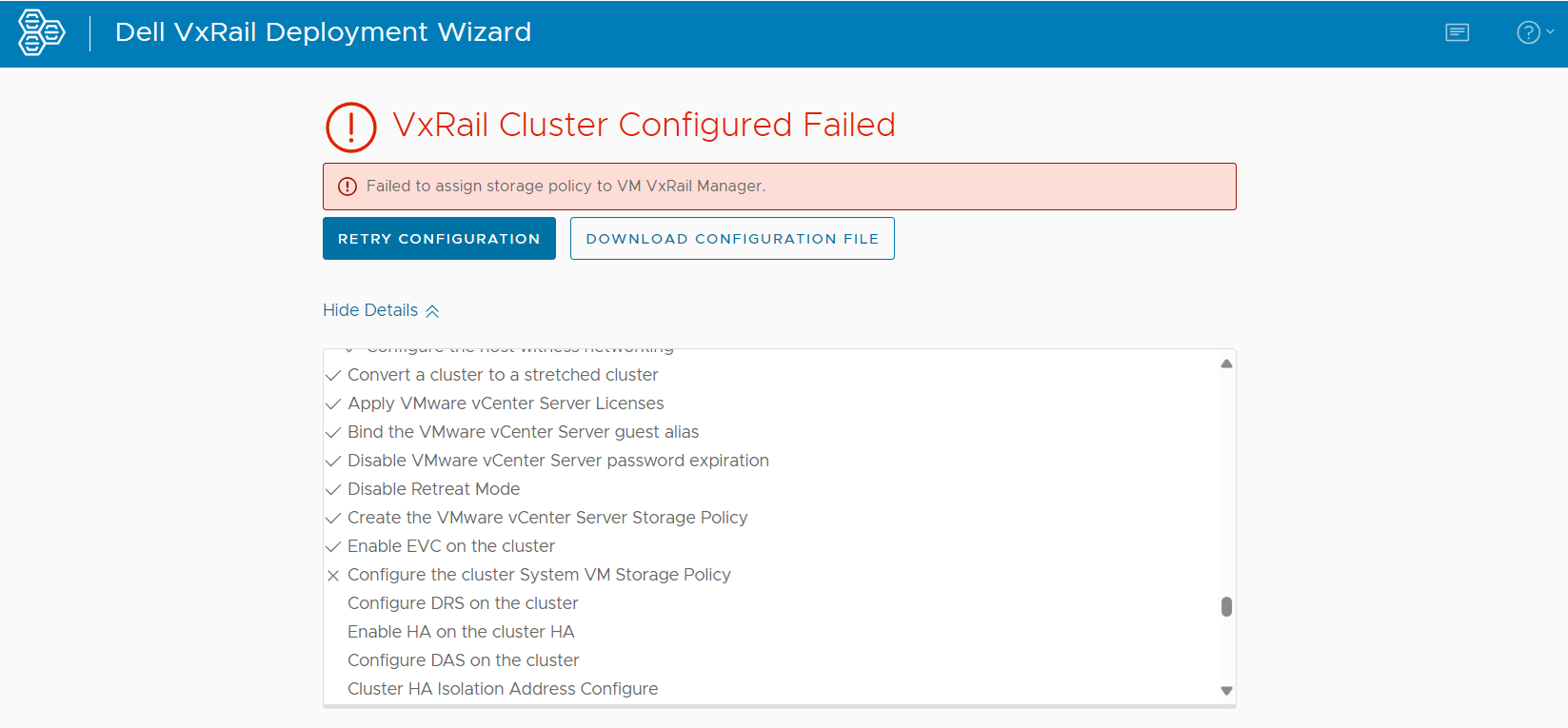1568x728 pixels.
Task: Select Convert a cluster to a stretched cluster
Action: pyautogui.click(x=503, y=374)
